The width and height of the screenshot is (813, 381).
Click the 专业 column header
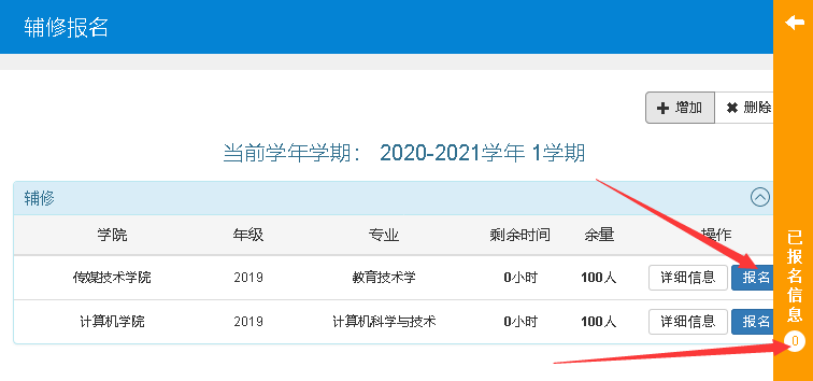(384, 235)
